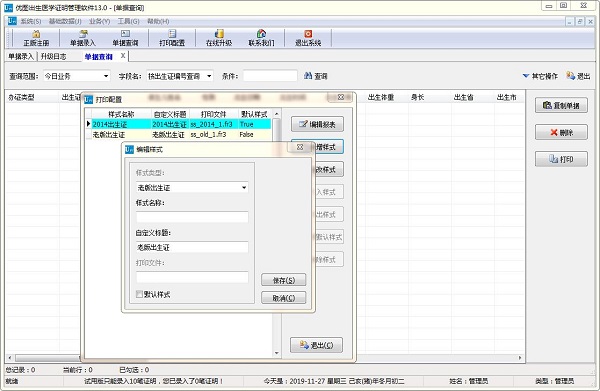
Task: Start 在线升级 from the toolbar
Action: click(x=219, y=34)
